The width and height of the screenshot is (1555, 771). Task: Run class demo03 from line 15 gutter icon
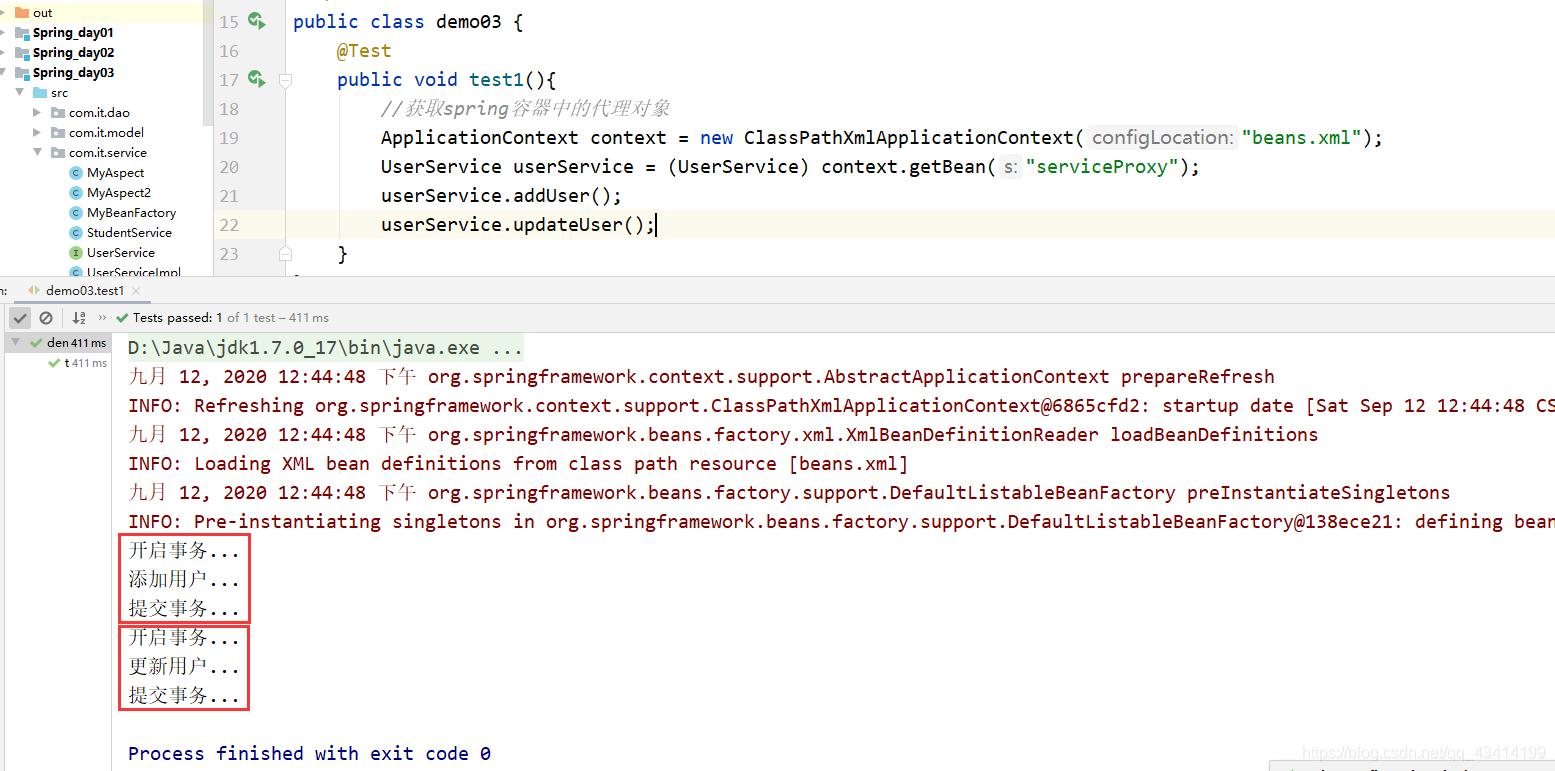(x=257, y=21)
